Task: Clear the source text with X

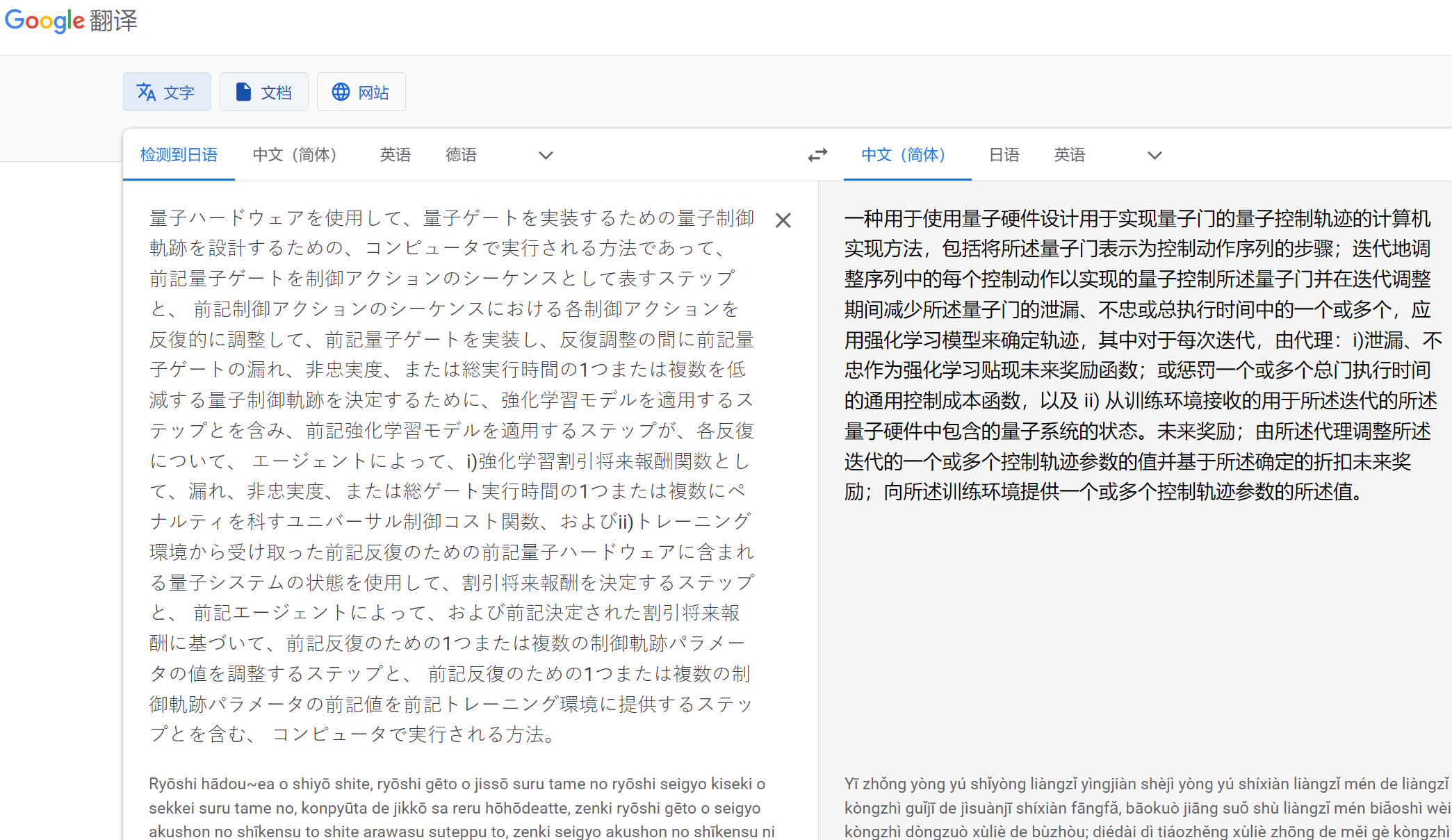Action: coord(783,220)
